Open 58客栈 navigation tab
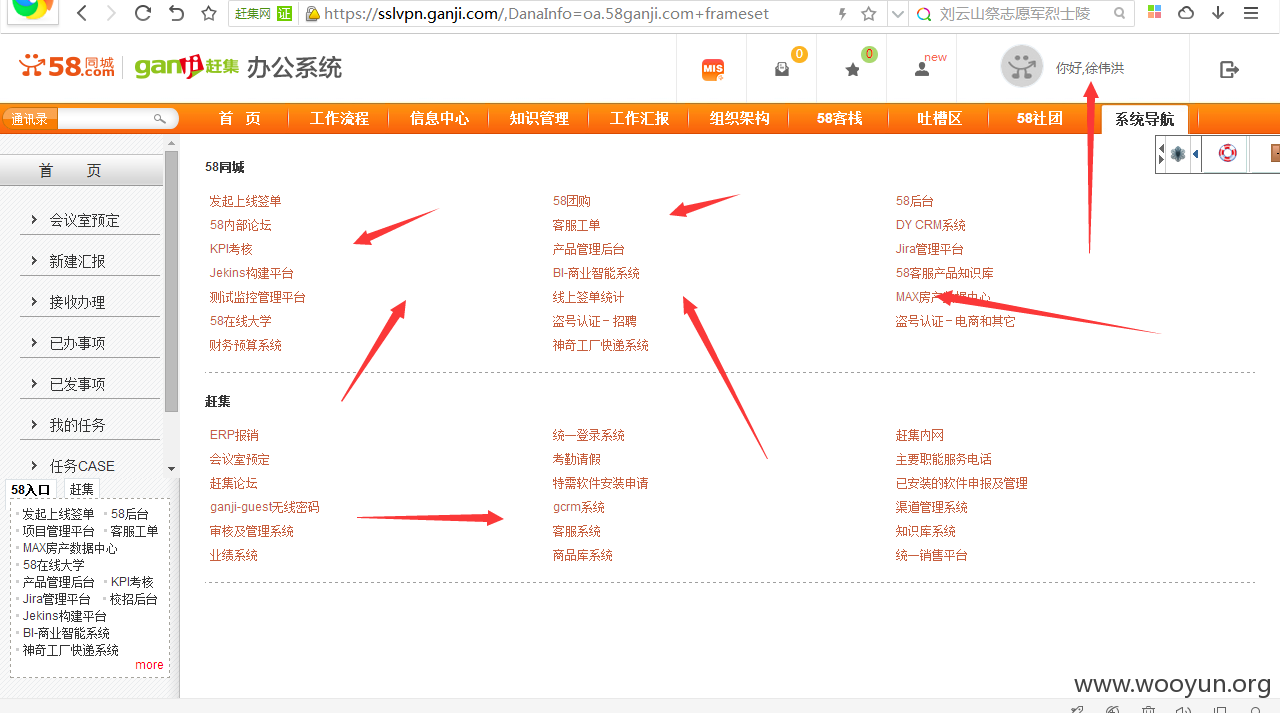The width and height of the screenshot is (1280, 713). click(839, 118)
